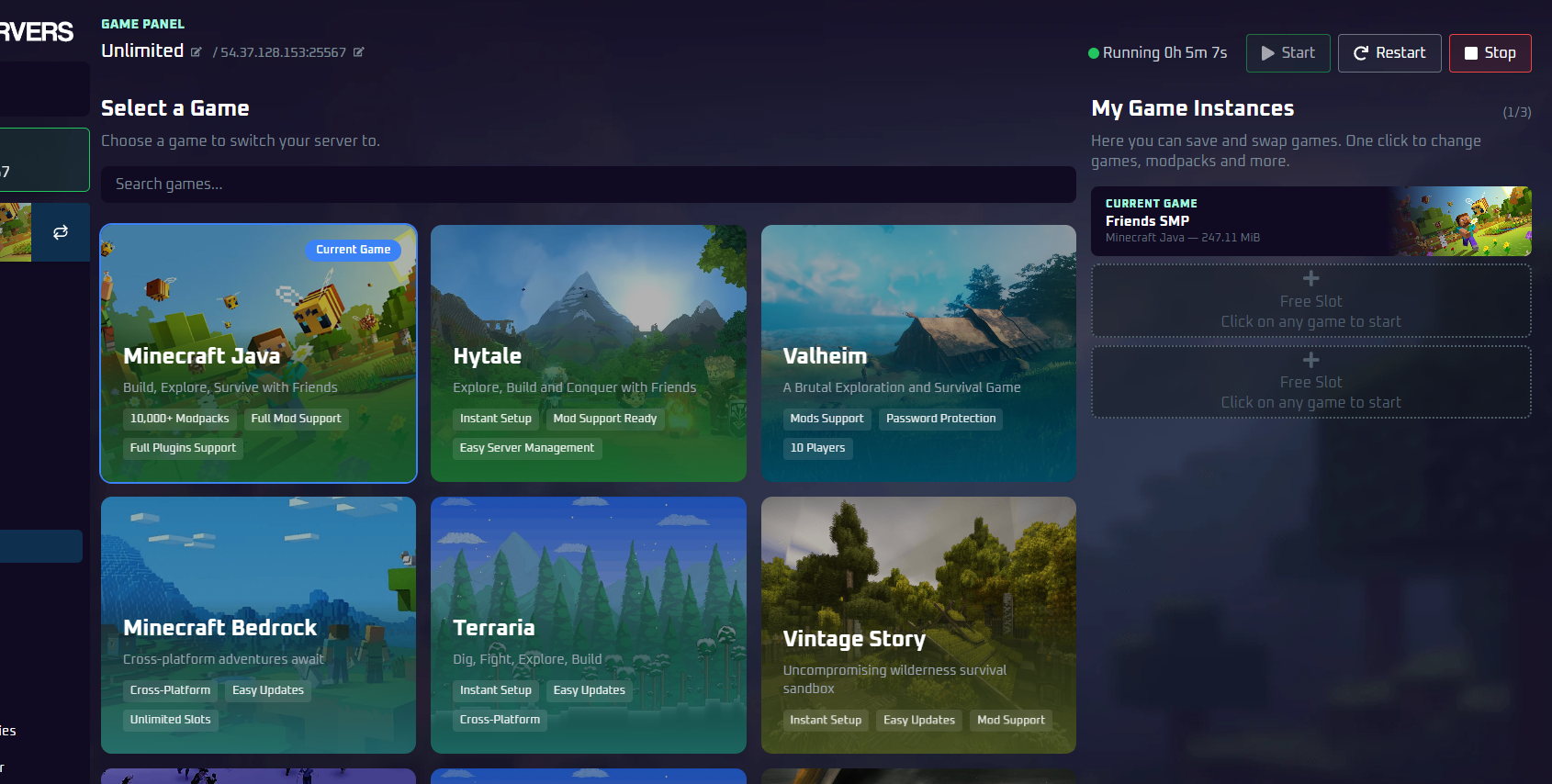
Task: Click the Password Protection tag on Valheim
Action: (940, 419)
